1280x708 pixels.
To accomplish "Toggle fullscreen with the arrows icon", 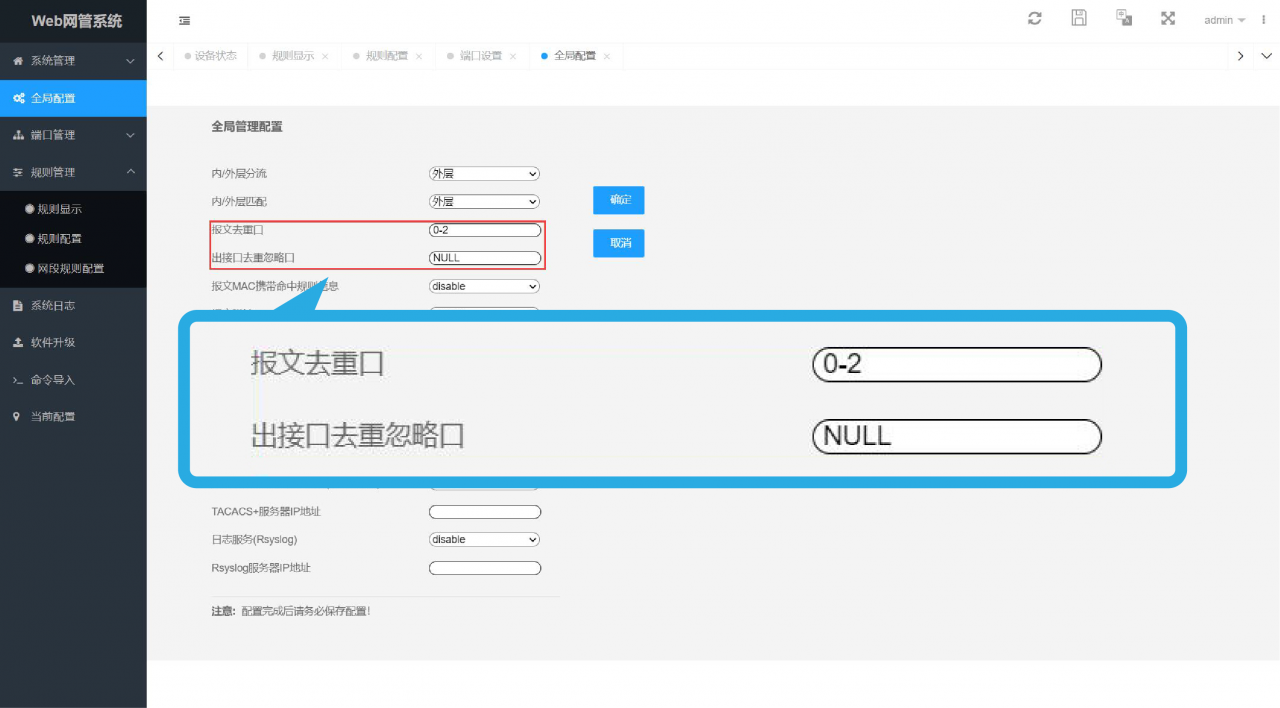I will point(1168,18).
